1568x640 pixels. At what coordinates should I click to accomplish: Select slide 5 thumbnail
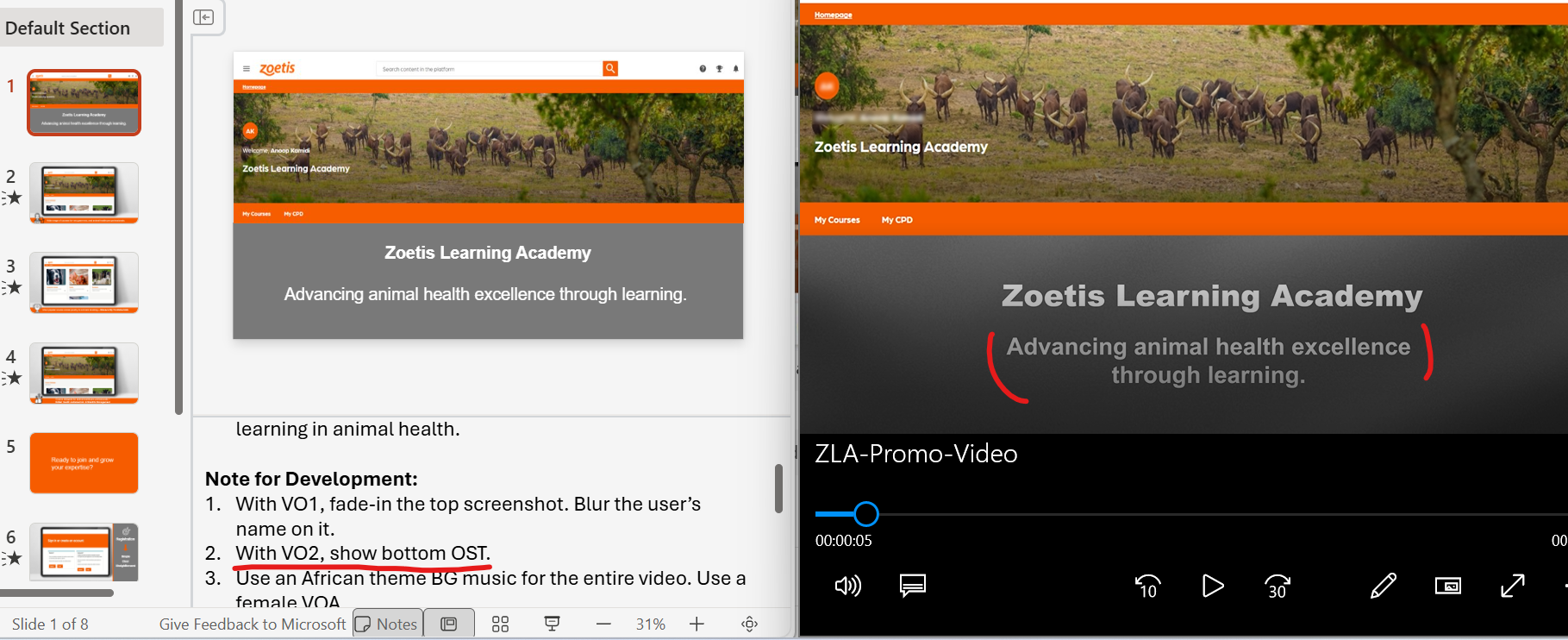84,463
